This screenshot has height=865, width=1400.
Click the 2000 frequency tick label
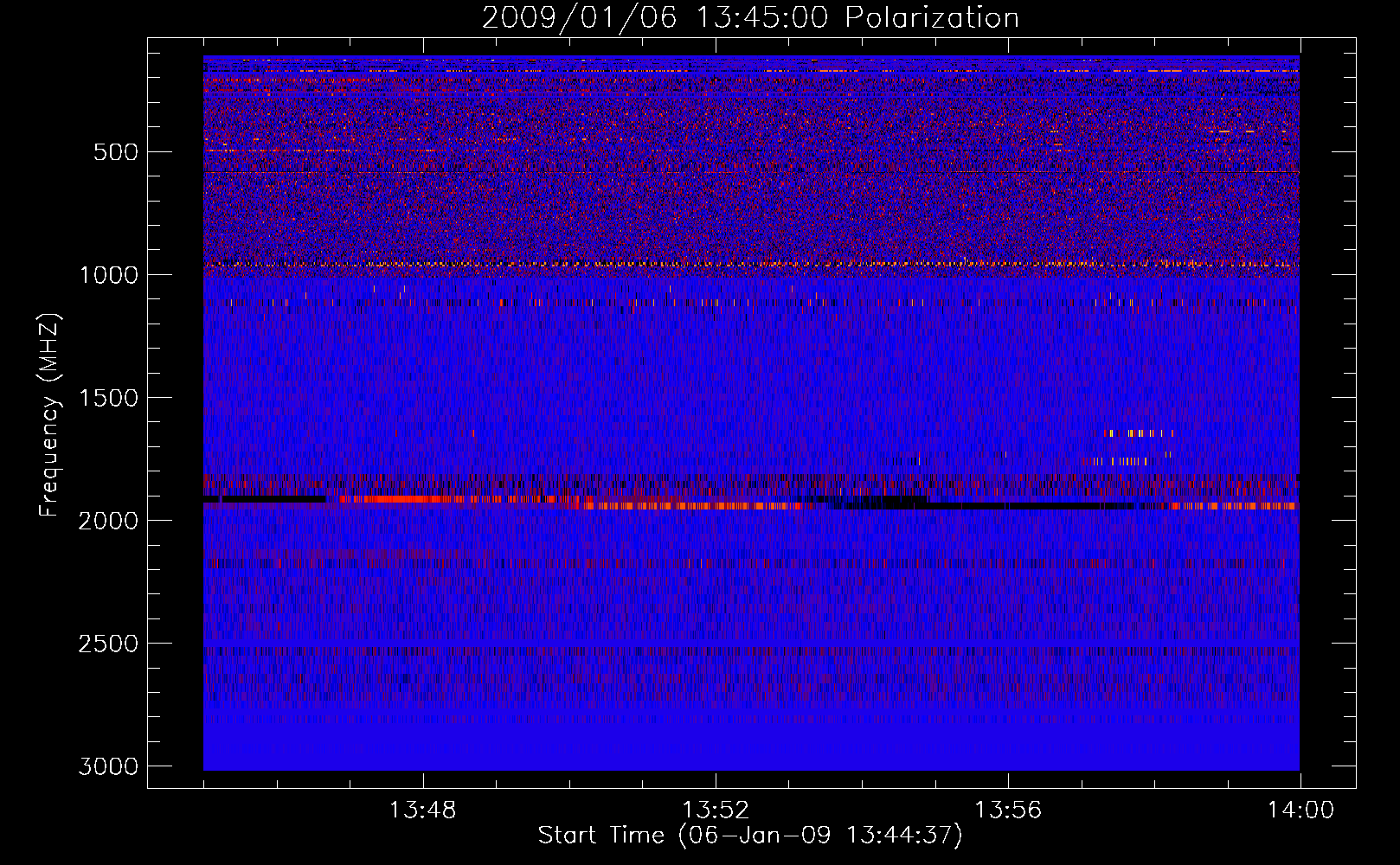[108, 521]
